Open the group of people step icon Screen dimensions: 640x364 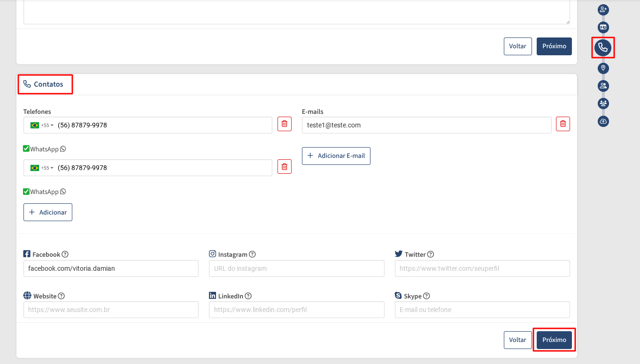point(603,104)
